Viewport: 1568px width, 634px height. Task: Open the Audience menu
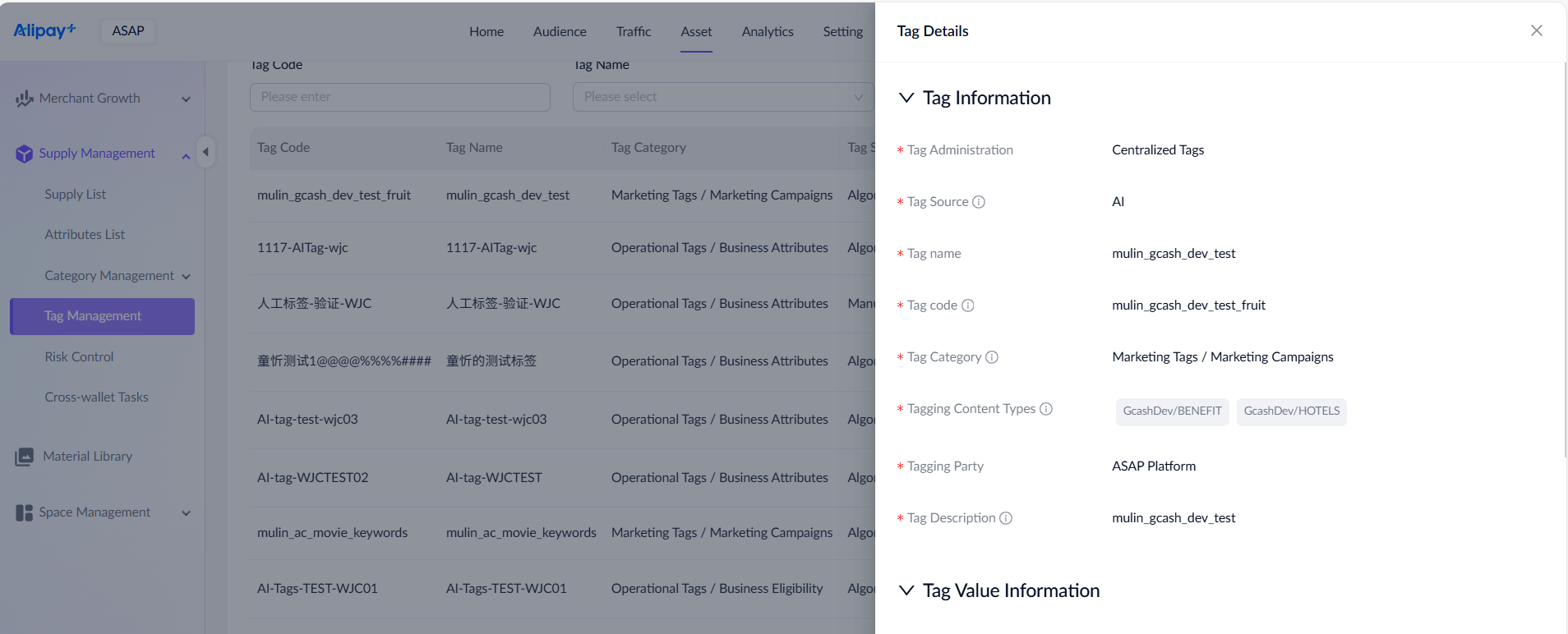[x=560, y=31]
